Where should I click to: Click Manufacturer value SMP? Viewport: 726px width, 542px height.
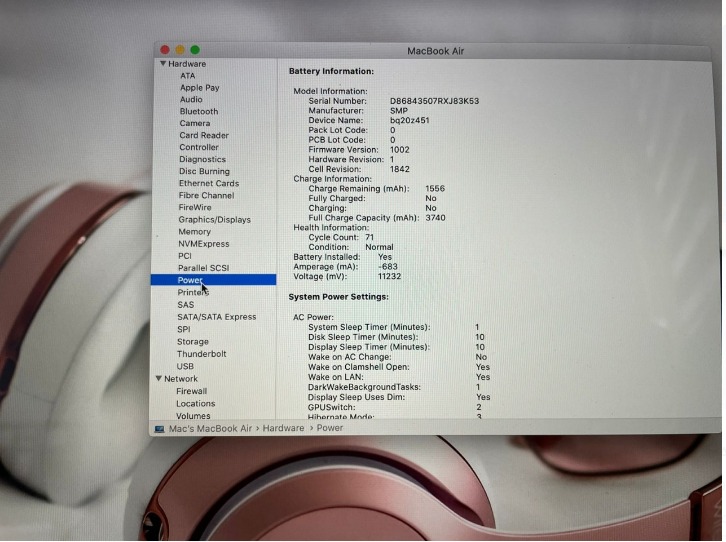tap(399, 111)
